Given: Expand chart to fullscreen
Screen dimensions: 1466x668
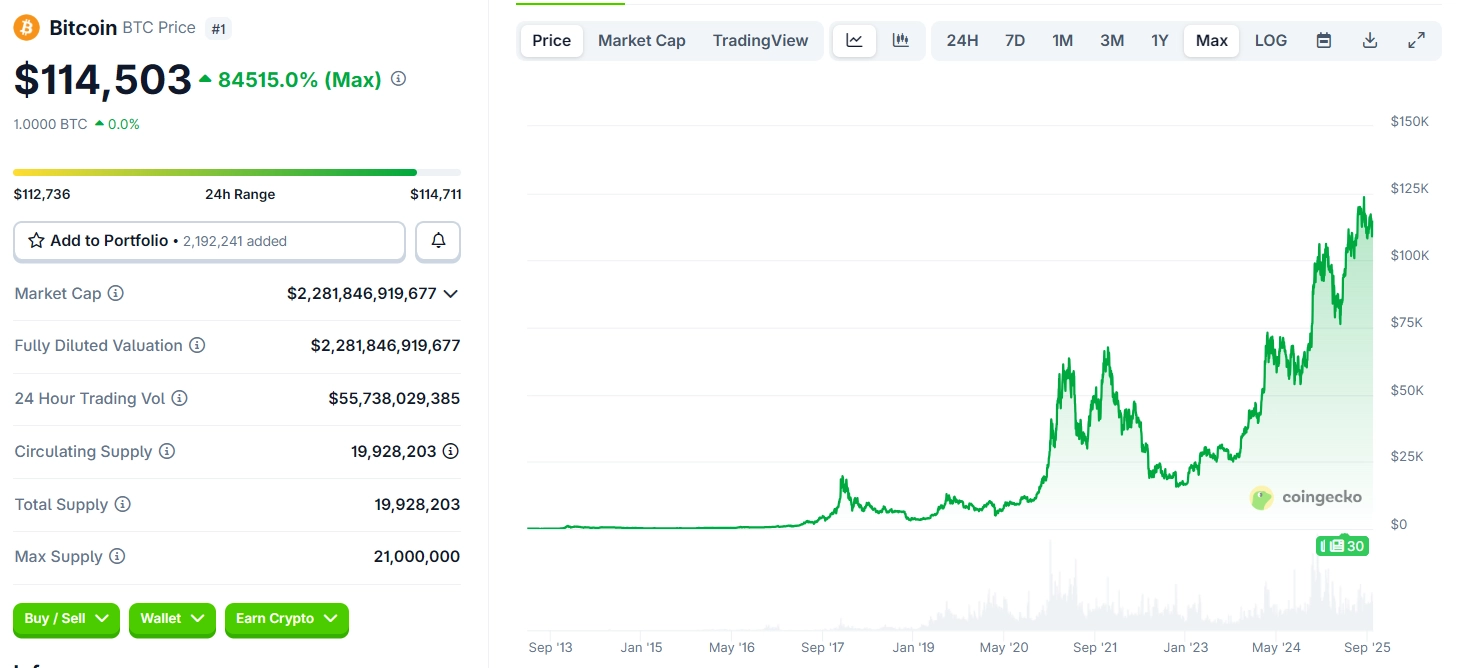Looking at the screenshot, I should click(x=1416, y=41).
